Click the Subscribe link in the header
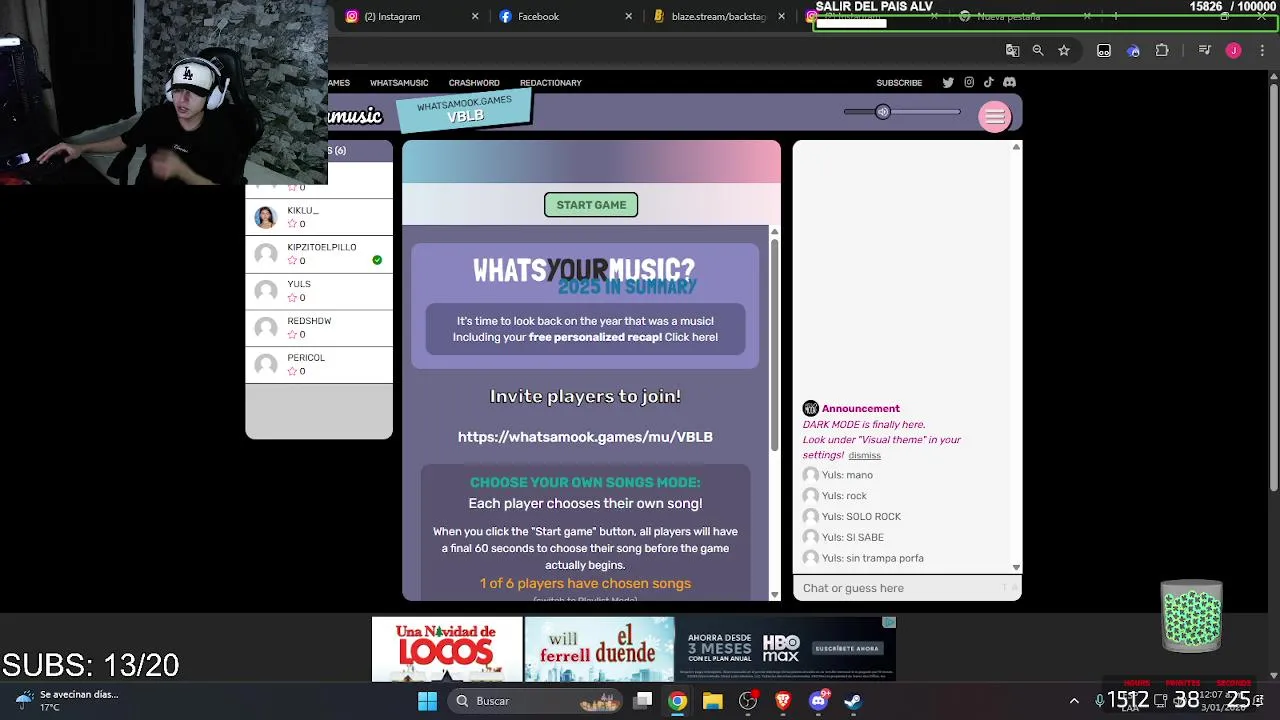1280x720 pixels. 899,83
